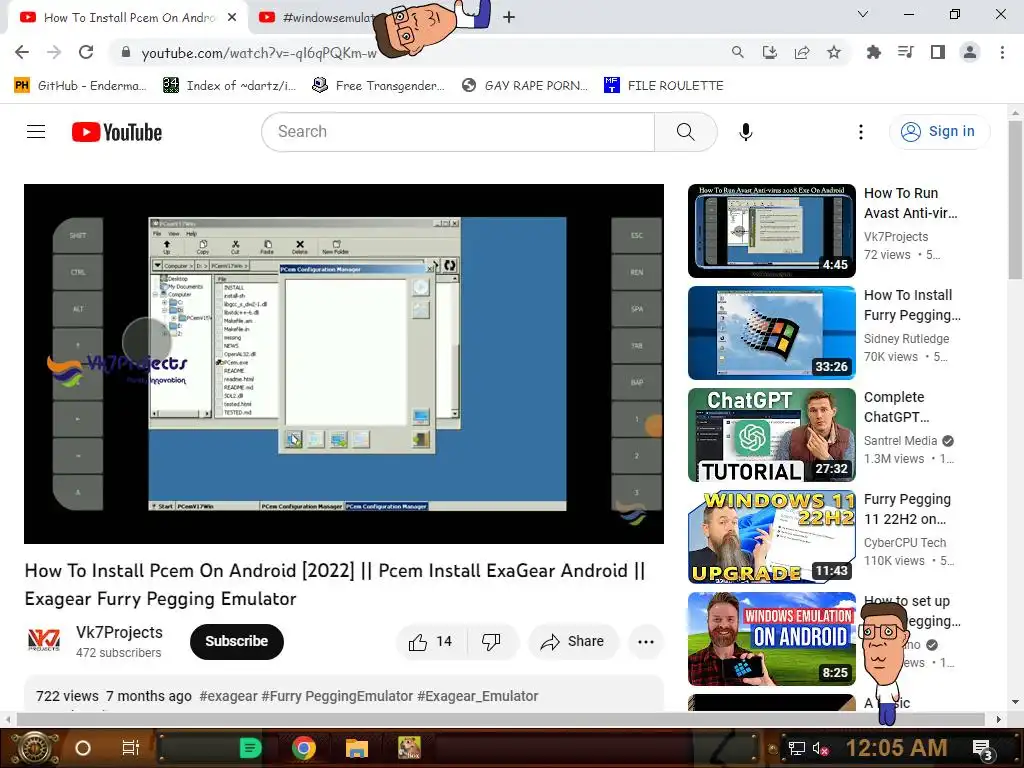Screen dimensions: 1024x768
Task: Open the ChatGPT Tutorial thumbnail
Action: pos(771,435)
